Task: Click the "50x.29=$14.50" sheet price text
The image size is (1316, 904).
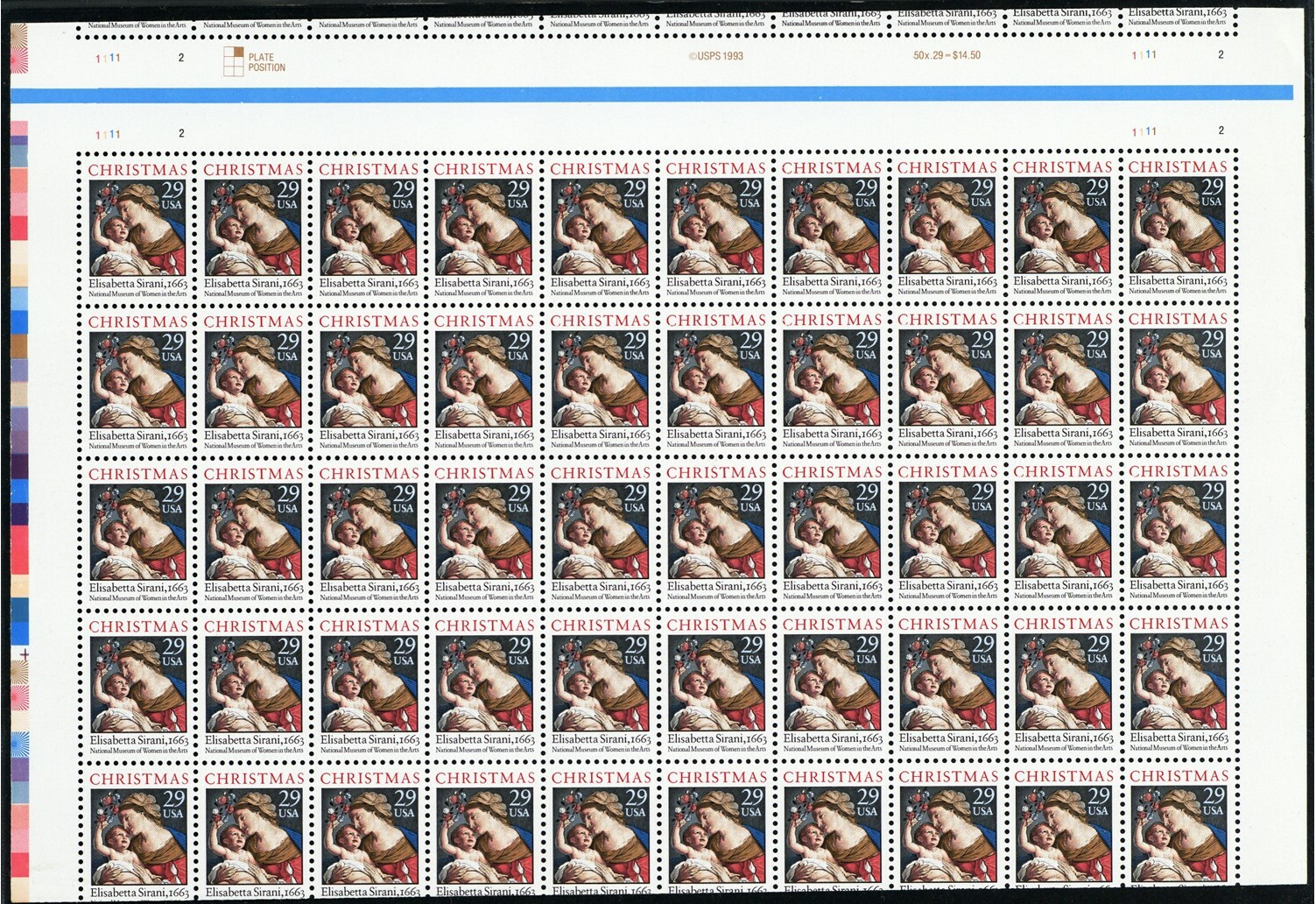Action: click(x=947, y=55)
